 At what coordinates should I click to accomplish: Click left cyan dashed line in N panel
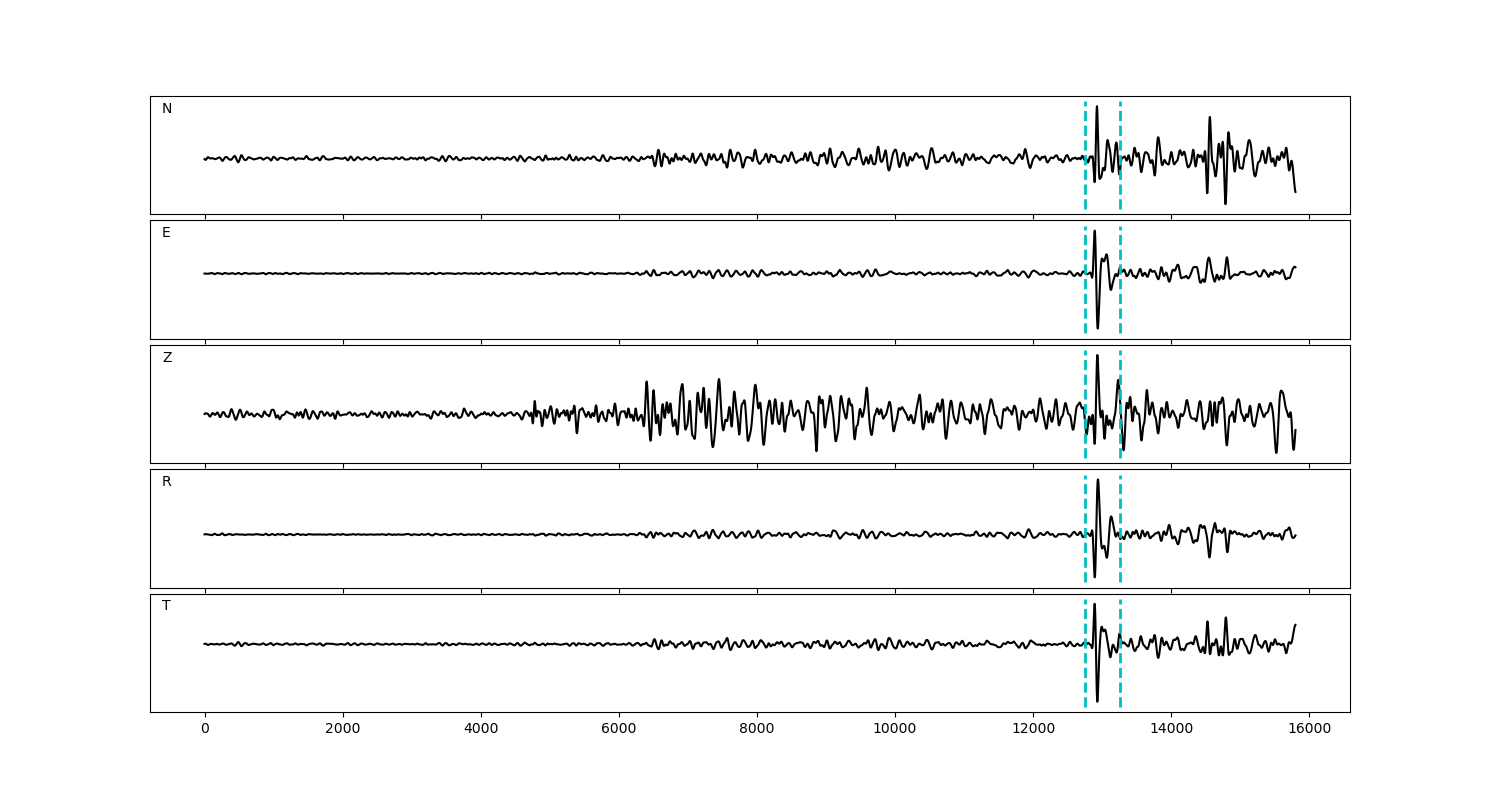(1085, 130)
